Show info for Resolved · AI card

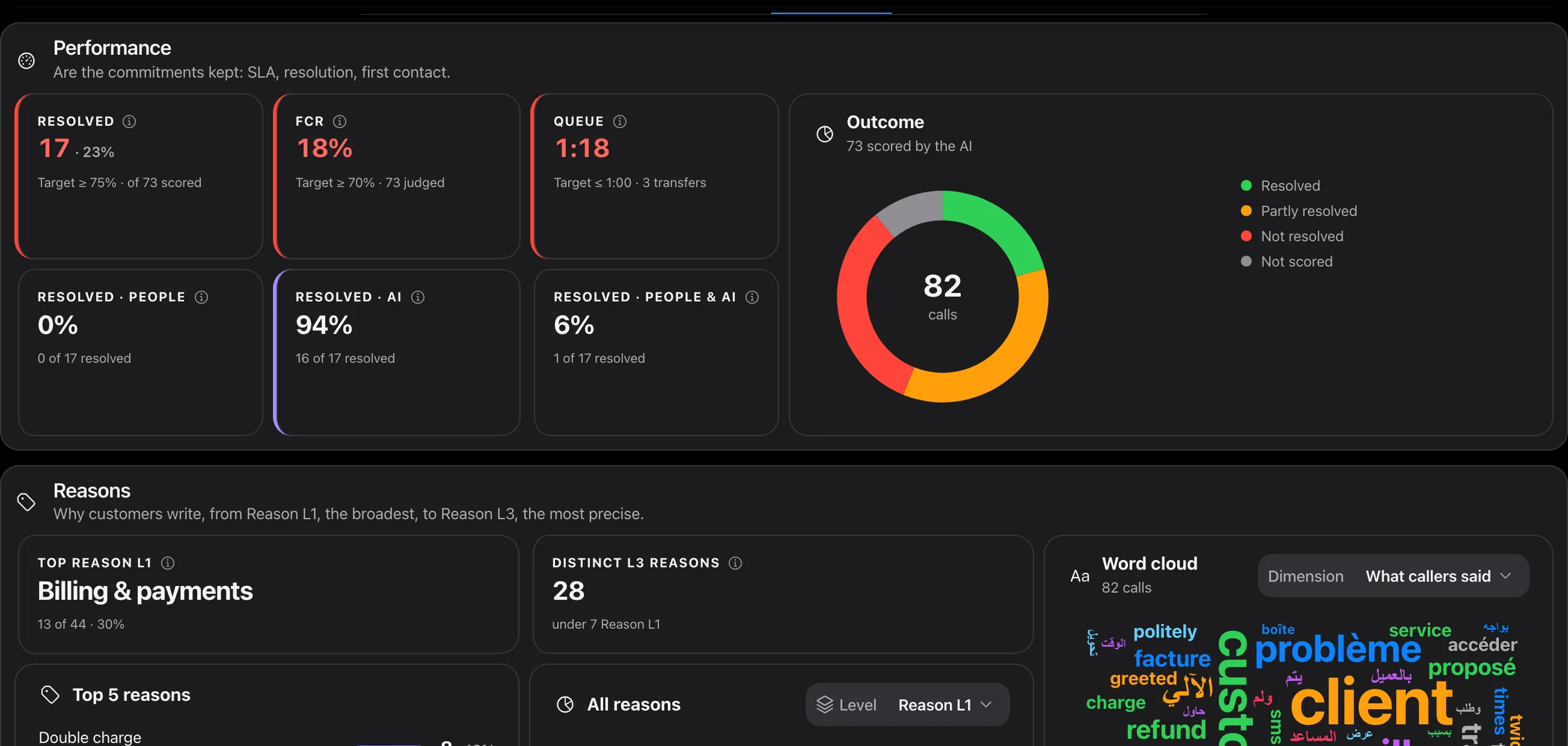point(418,297)
